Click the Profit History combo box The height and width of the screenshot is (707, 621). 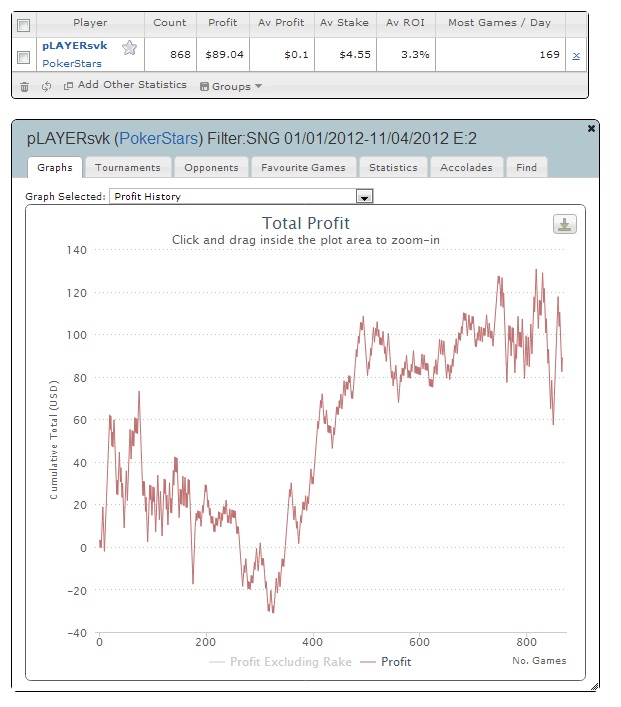(x=241, y=197)
